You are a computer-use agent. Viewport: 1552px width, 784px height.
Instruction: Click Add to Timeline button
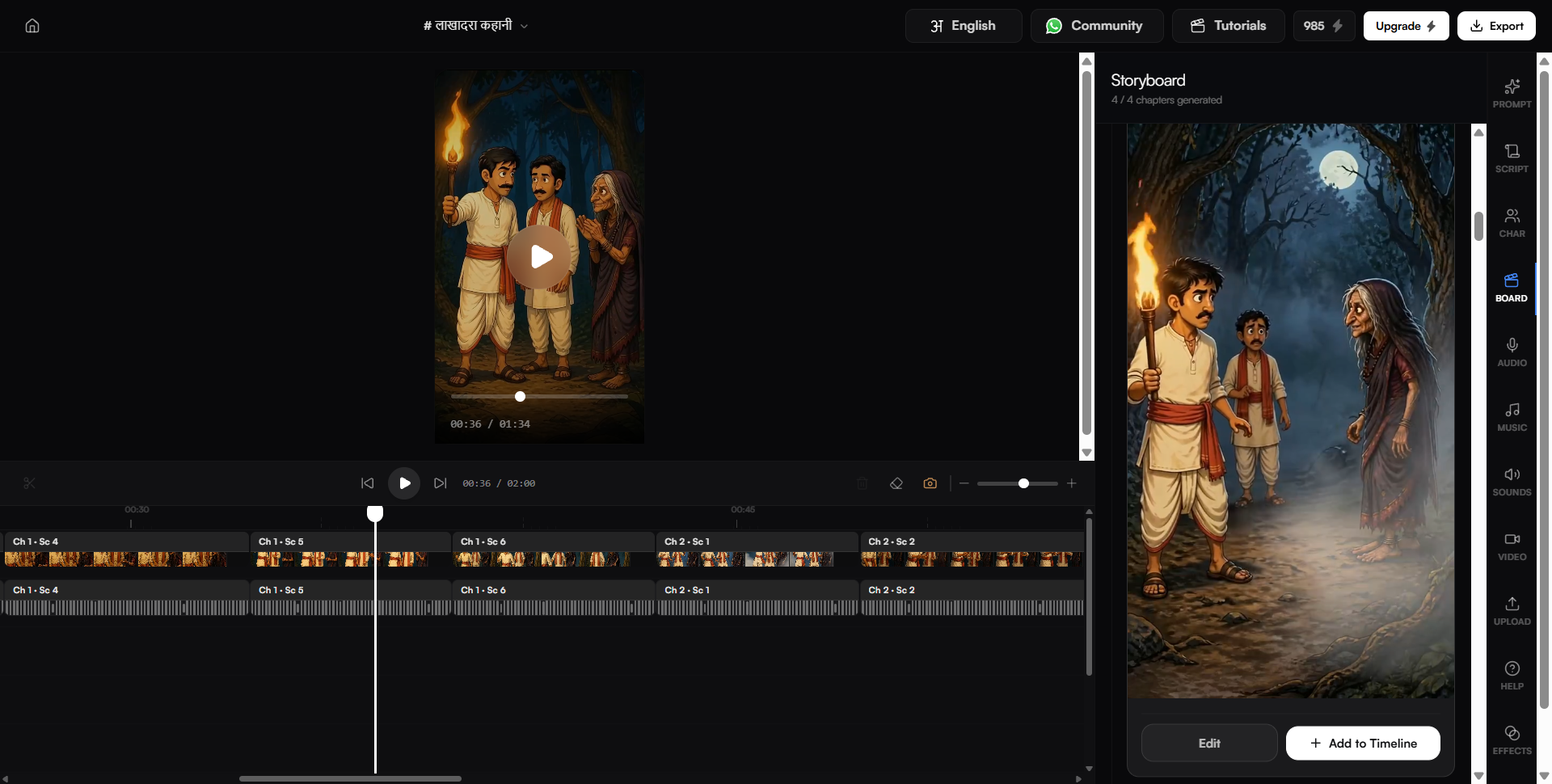coord(1363,743)
